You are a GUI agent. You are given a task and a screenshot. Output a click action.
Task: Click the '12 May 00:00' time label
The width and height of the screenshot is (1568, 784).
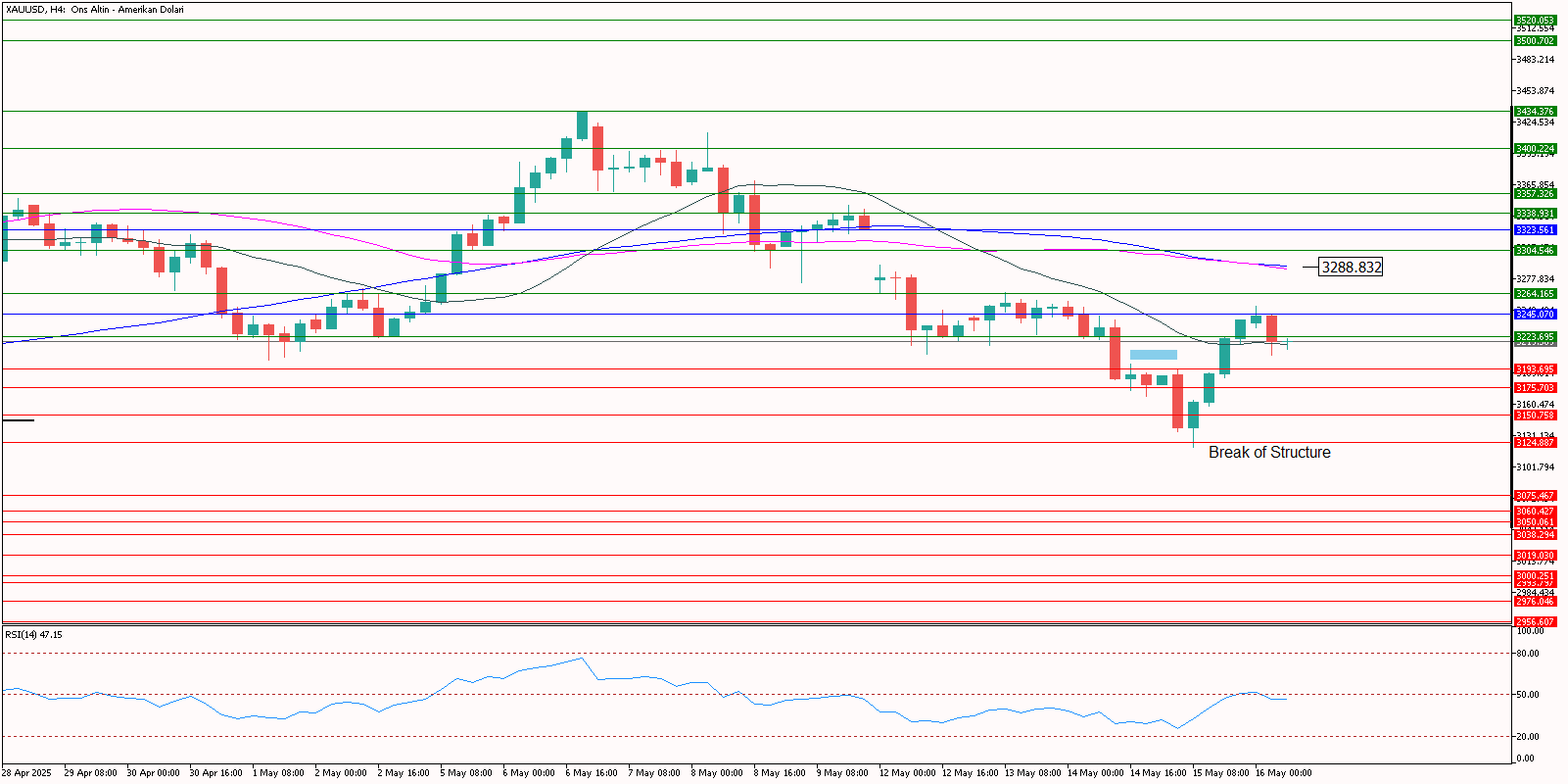(x=907, y=772)
